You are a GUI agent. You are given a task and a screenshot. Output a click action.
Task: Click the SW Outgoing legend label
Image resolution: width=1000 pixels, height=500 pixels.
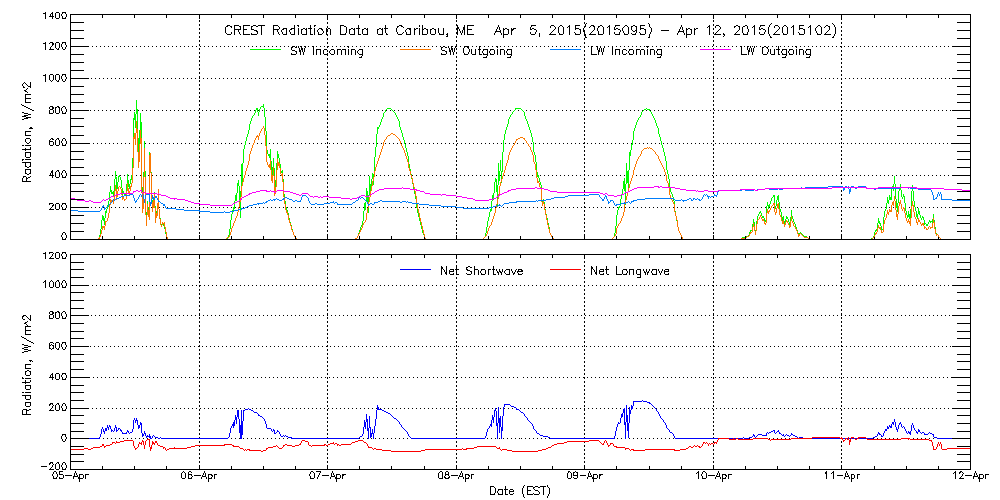pyautogui.click(x=476, y=51)
